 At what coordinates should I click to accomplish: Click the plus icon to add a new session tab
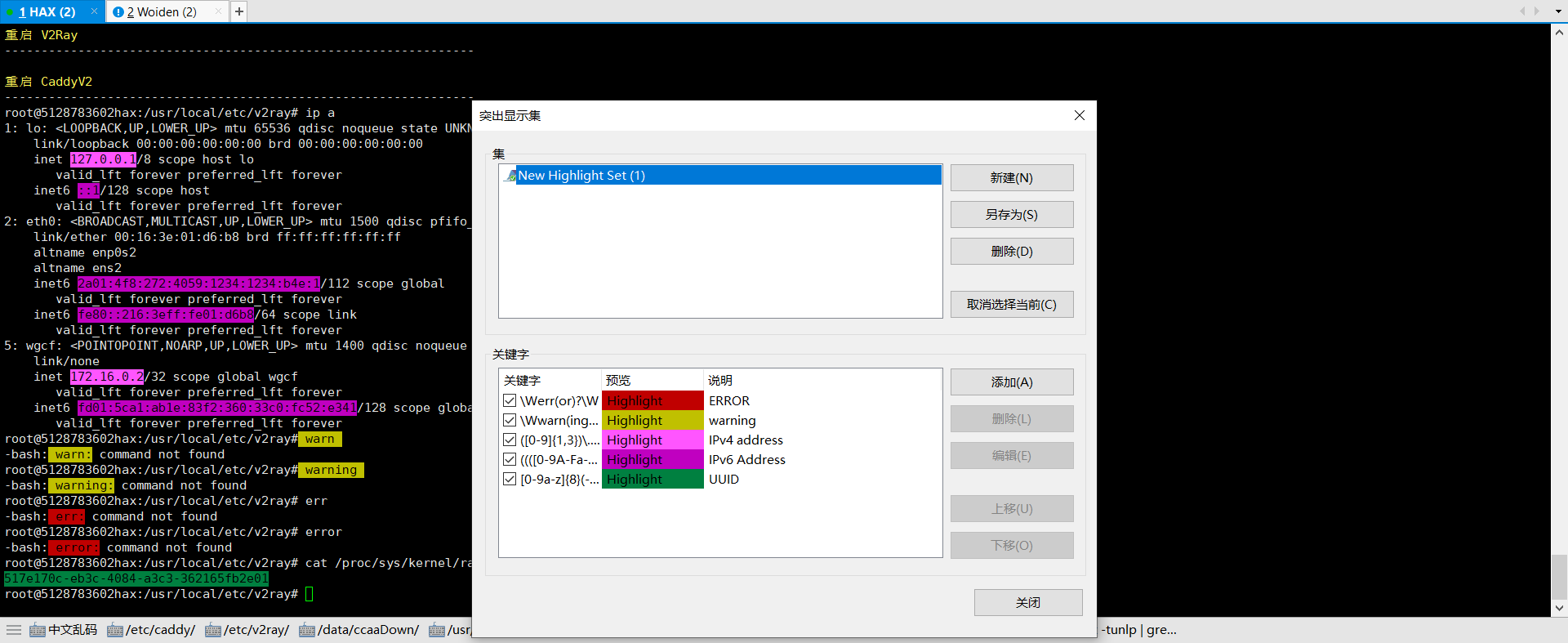[x=238, y=11]
